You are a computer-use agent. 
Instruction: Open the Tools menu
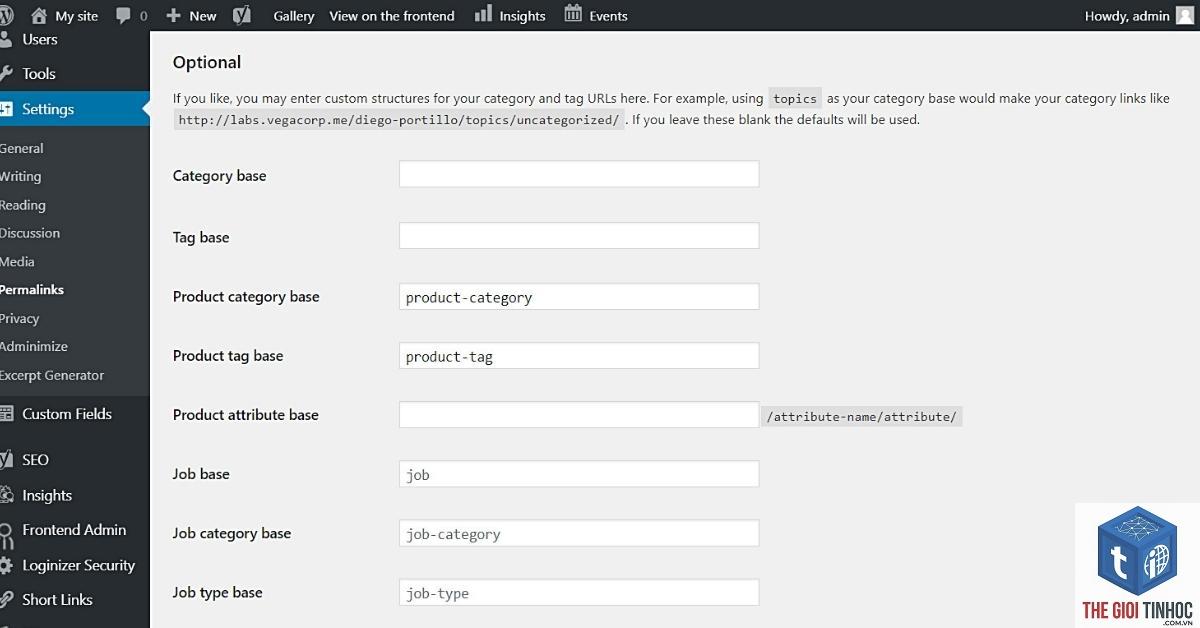click(x=39, y=74)
